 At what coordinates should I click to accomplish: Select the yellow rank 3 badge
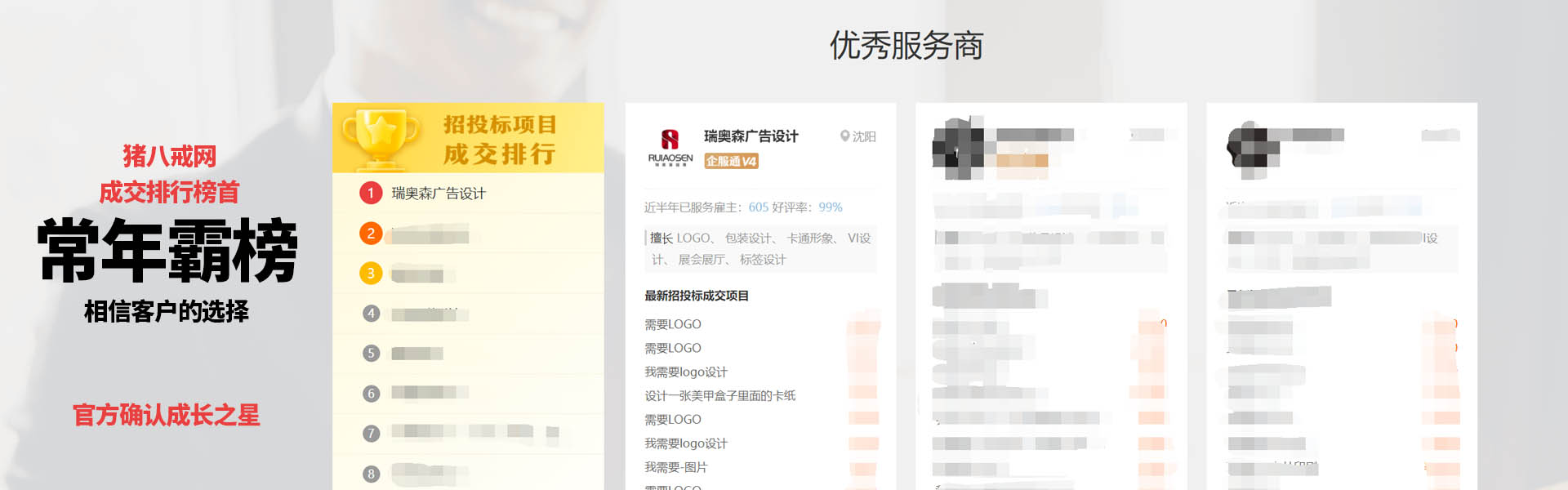point(371,274)
